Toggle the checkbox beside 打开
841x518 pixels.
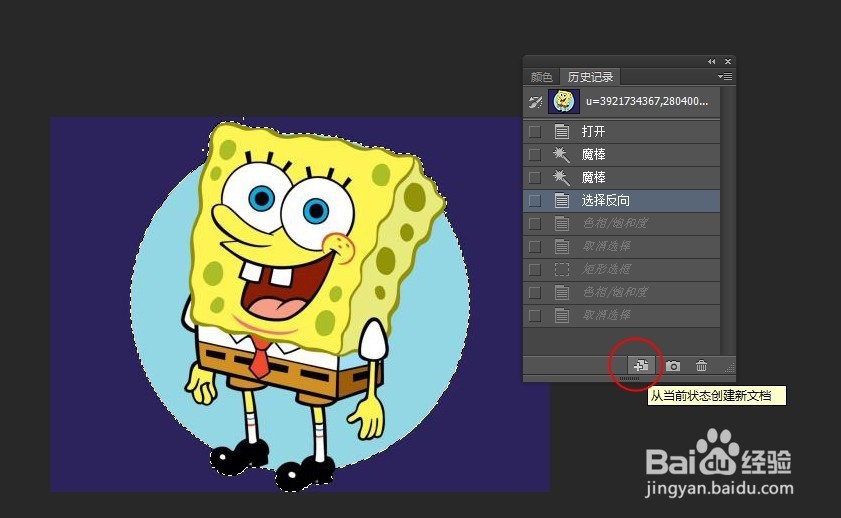[x=535, y=131]
